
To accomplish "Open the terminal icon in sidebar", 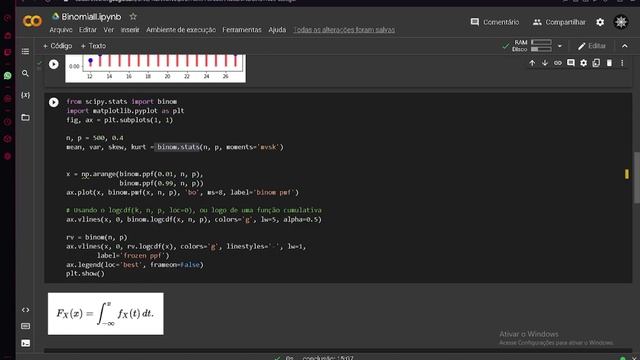I will point(25,343).
